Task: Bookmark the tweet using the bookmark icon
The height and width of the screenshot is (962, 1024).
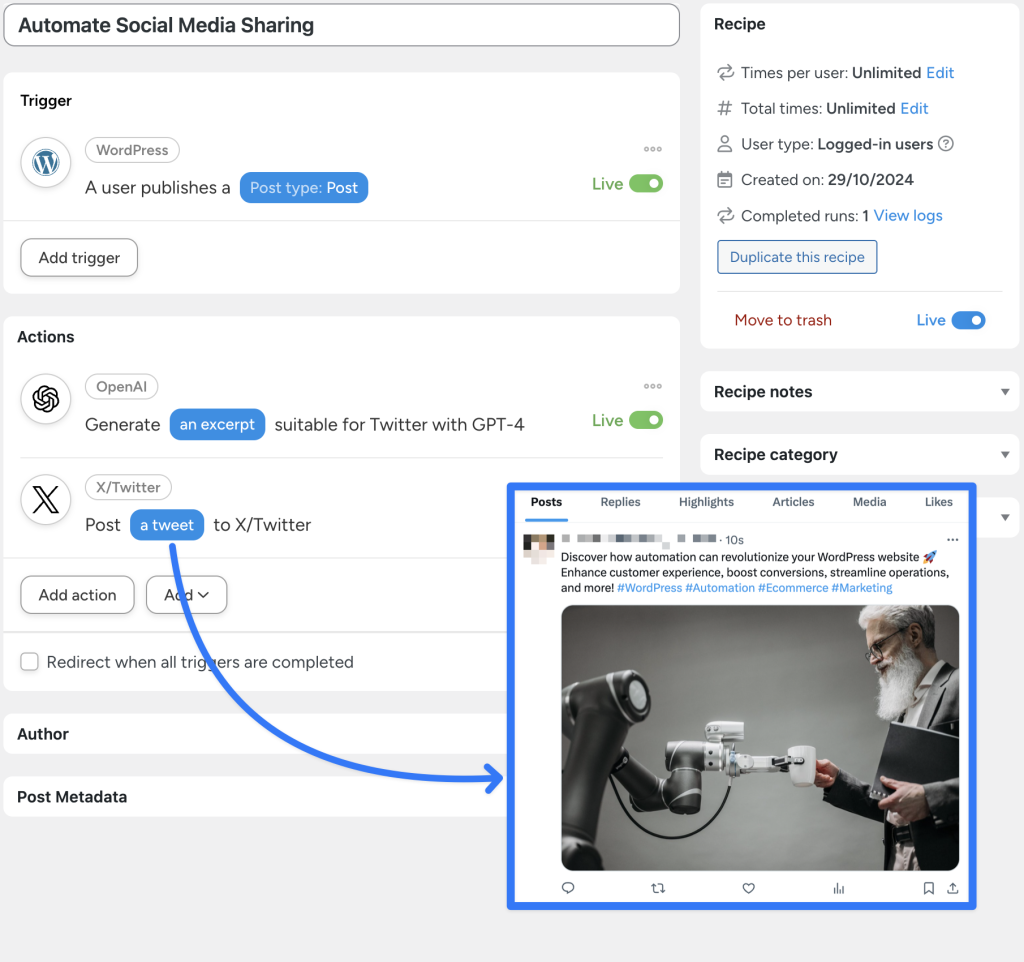Action: click(928, 888)
